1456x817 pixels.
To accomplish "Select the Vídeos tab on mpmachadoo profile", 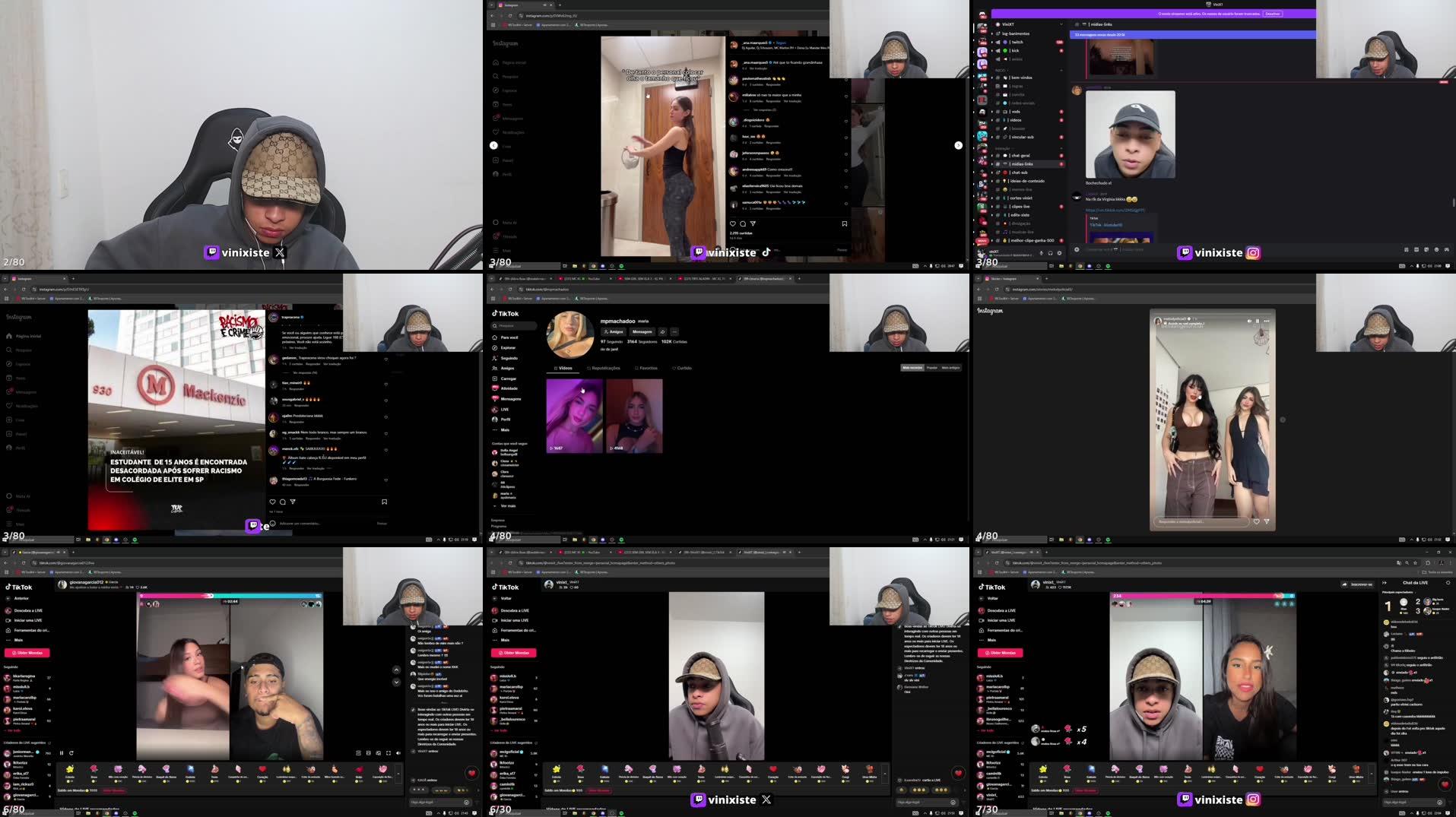I will coord(563,368).
